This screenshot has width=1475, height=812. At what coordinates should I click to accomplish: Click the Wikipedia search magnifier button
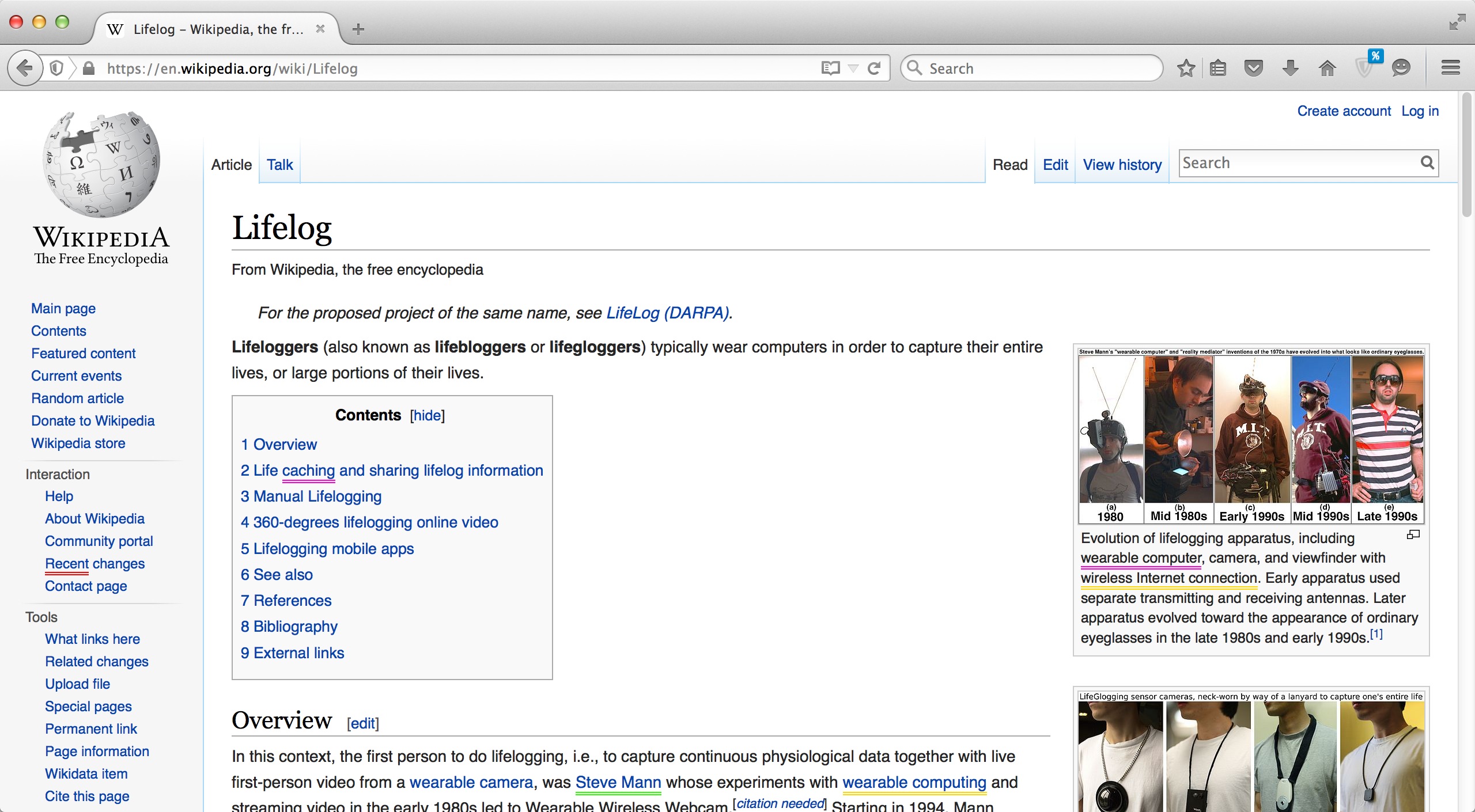pyautogui.click(x=1427, y=163)
